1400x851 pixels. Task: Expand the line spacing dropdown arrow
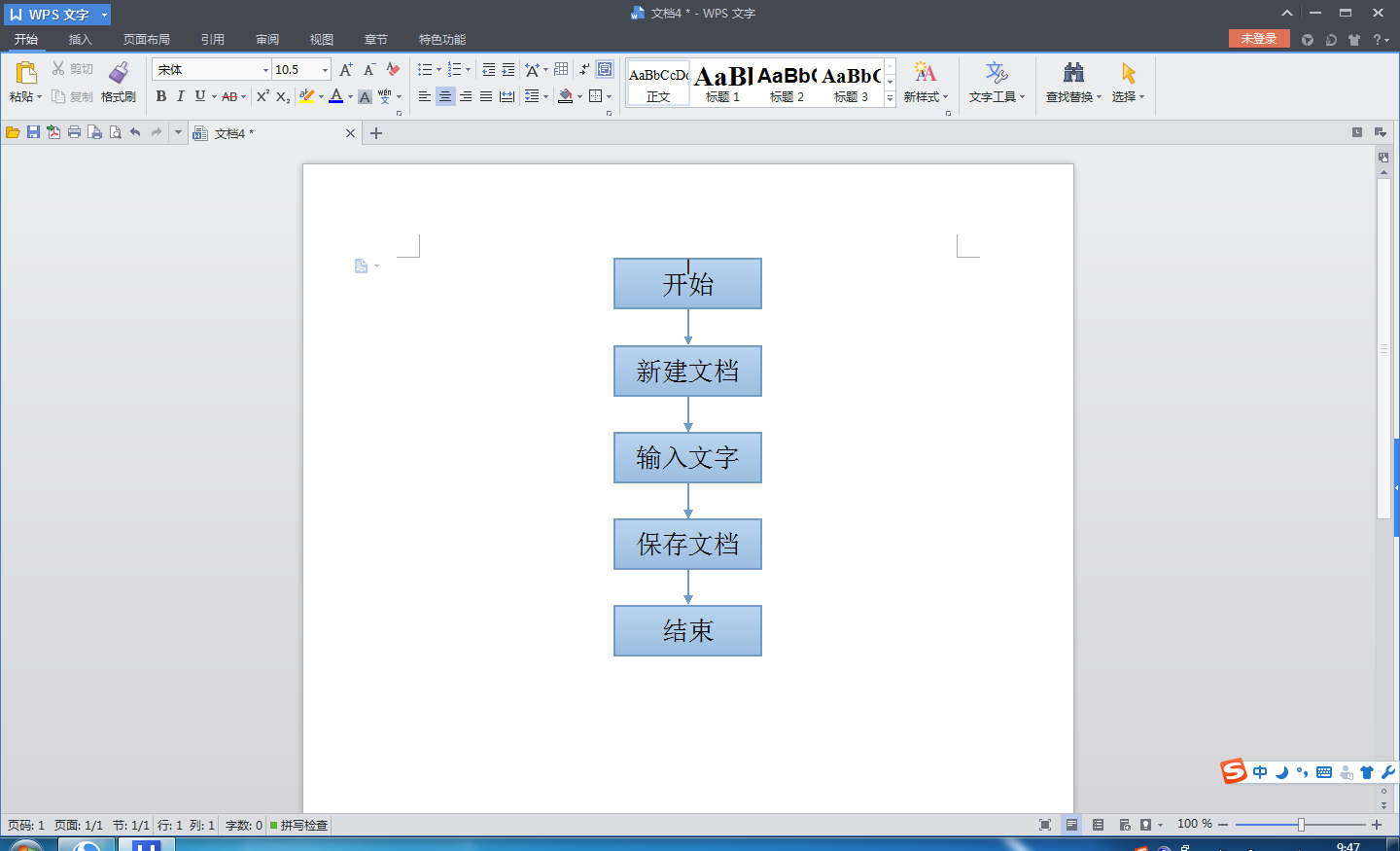[545, 96]
